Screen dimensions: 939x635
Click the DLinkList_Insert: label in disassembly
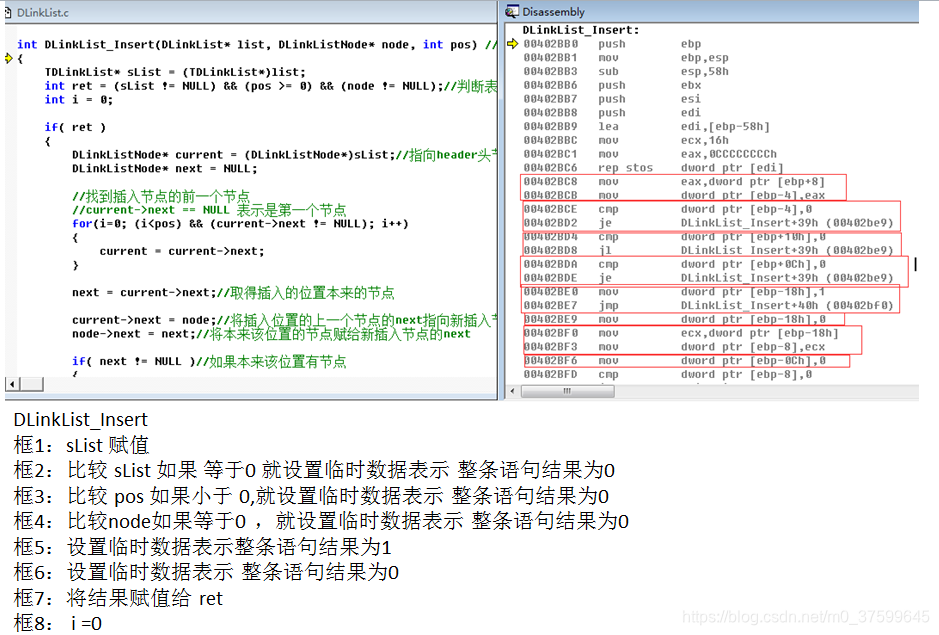point(580,30)
